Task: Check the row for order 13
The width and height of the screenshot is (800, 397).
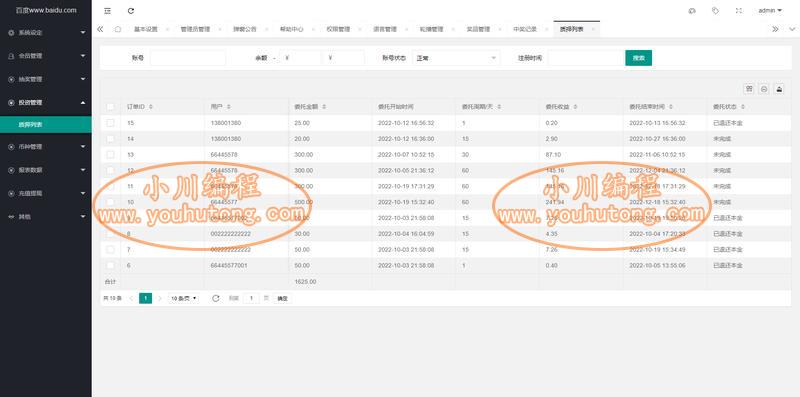Action: click(x=110, y=155)
